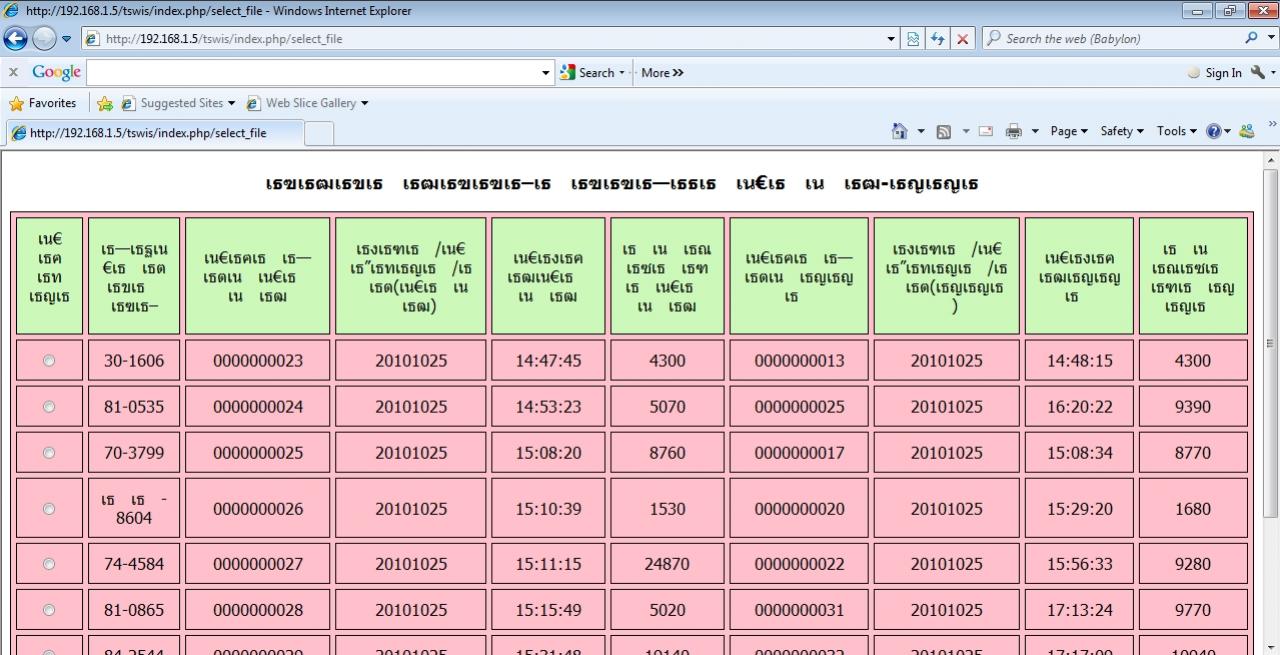This screenshot has height=655, width=1280.
Task: Open the Page menu
Action: pyautogui.click(x=1068, y=131)
